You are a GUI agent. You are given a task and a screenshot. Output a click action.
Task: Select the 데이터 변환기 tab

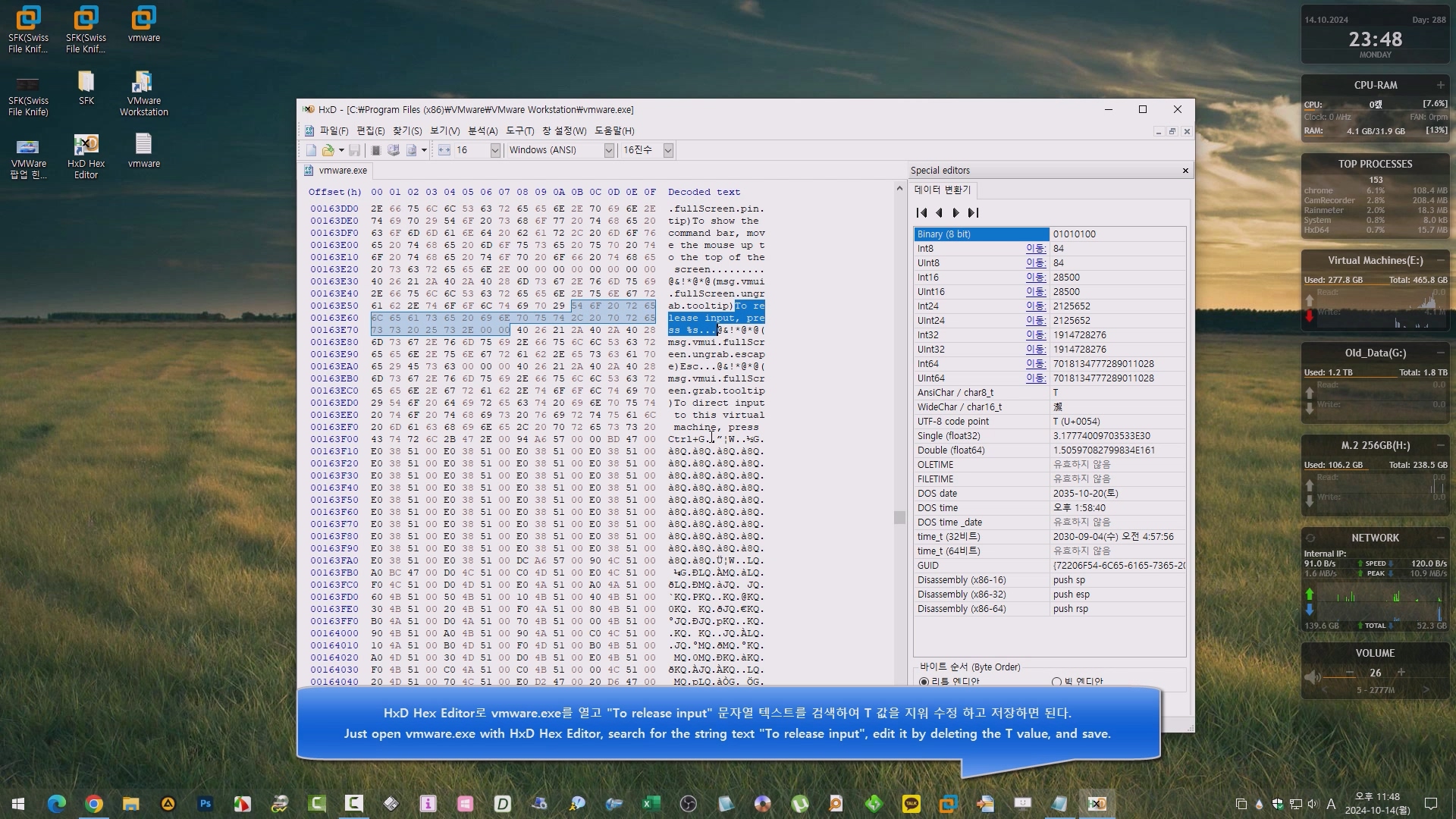[x=943, y=190]
